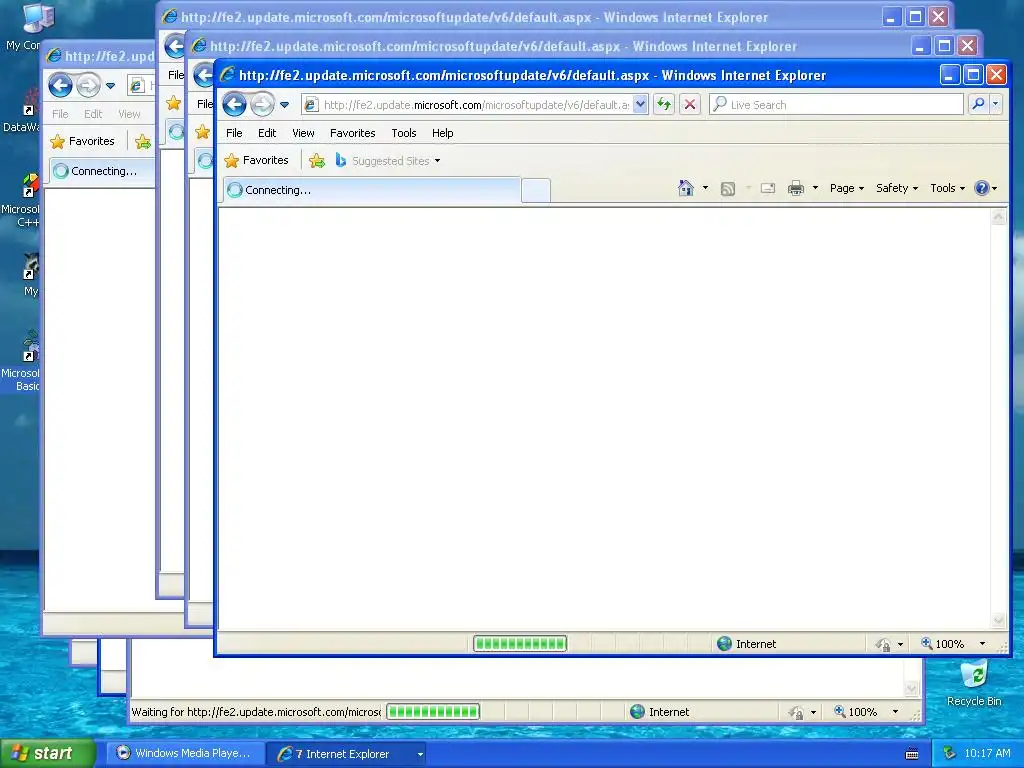Open the Page command menu

tap(847, 188)
